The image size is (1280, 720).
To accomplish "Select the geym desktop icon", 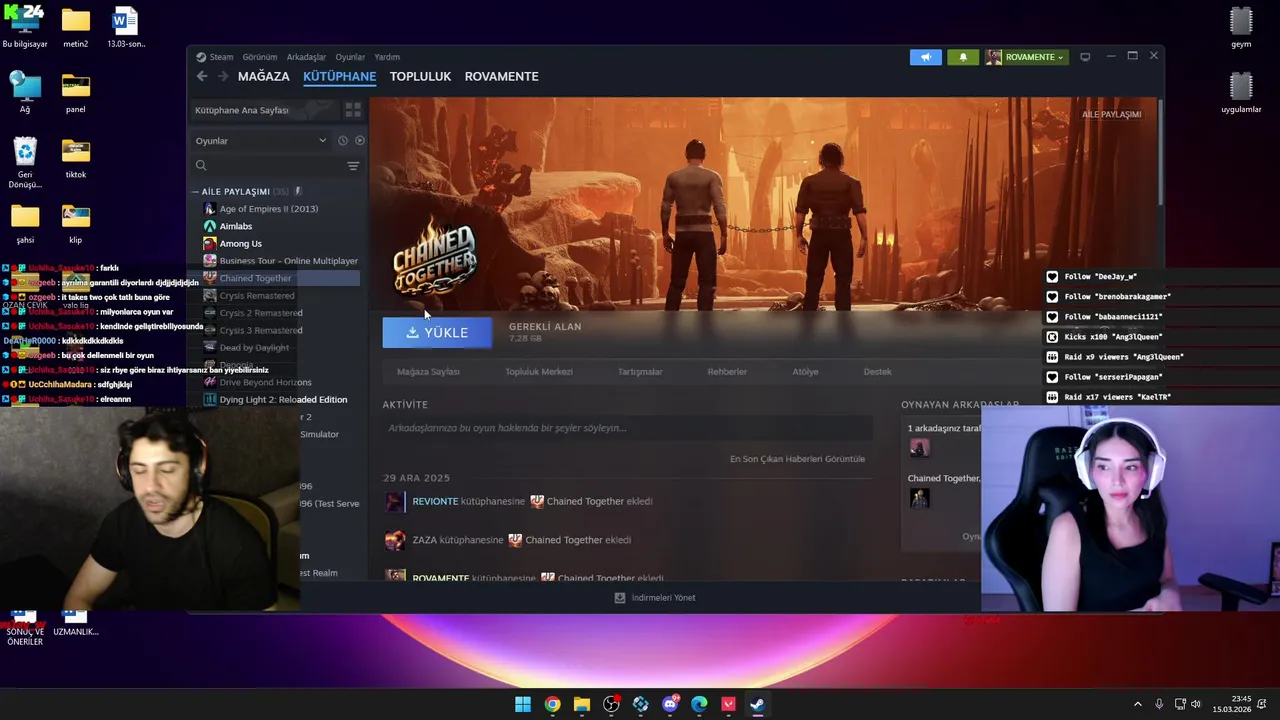I will [x=1241, y=28].
